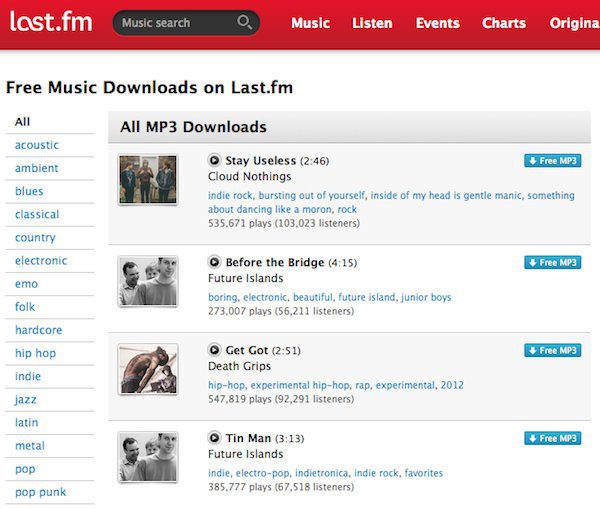
Task: Filter downloads by indie in sidebar
Action: tap(28, 376)
